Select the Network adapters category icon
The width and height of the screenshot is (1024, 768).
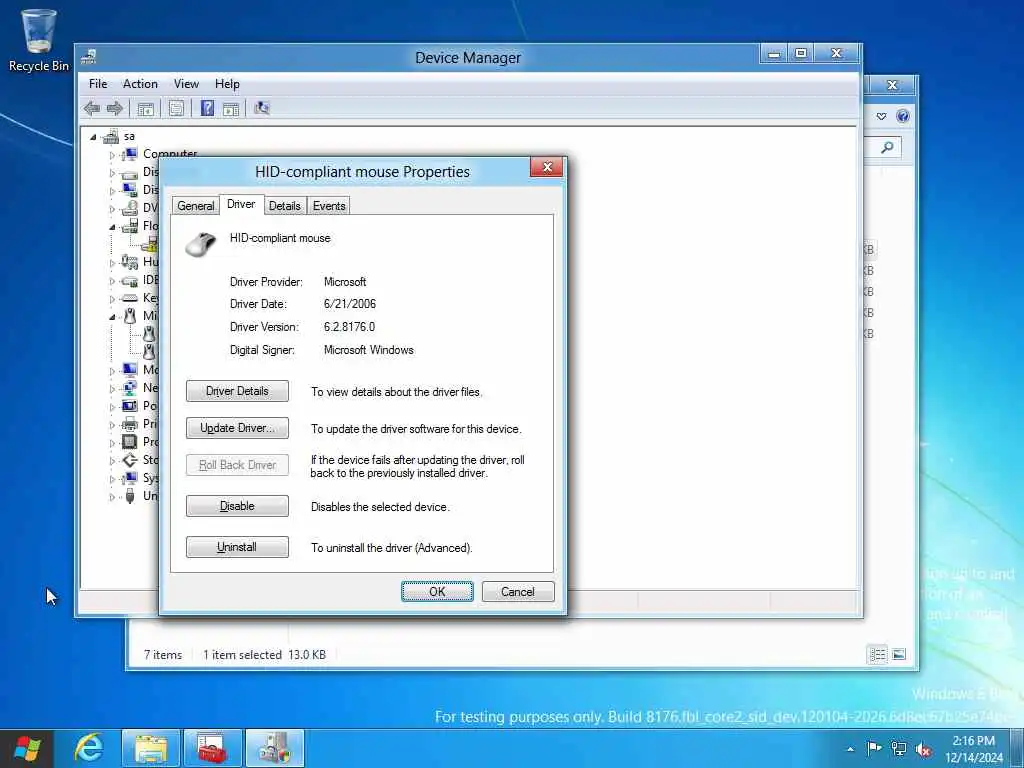[x=129, y=388]
